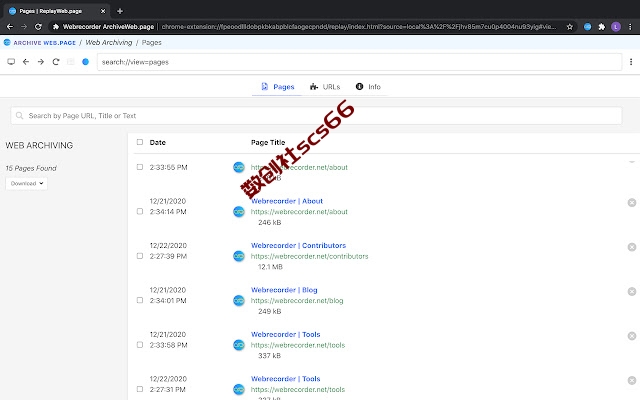
Task: Click the 15 Pages Found text
Action: [31, 168]
